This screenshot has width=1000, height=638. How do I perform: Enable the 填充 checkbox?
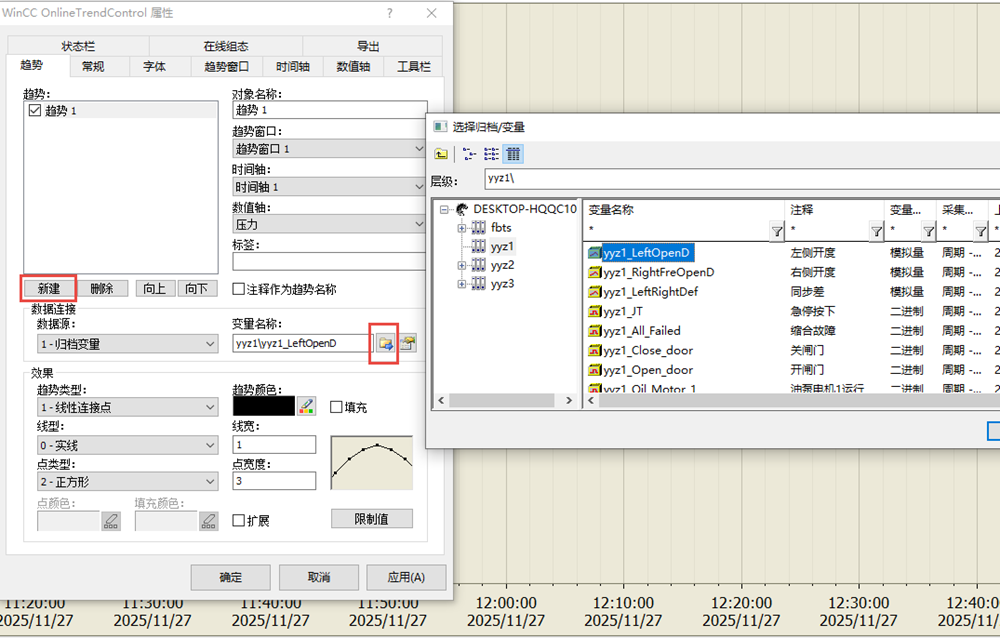point(336,407)
